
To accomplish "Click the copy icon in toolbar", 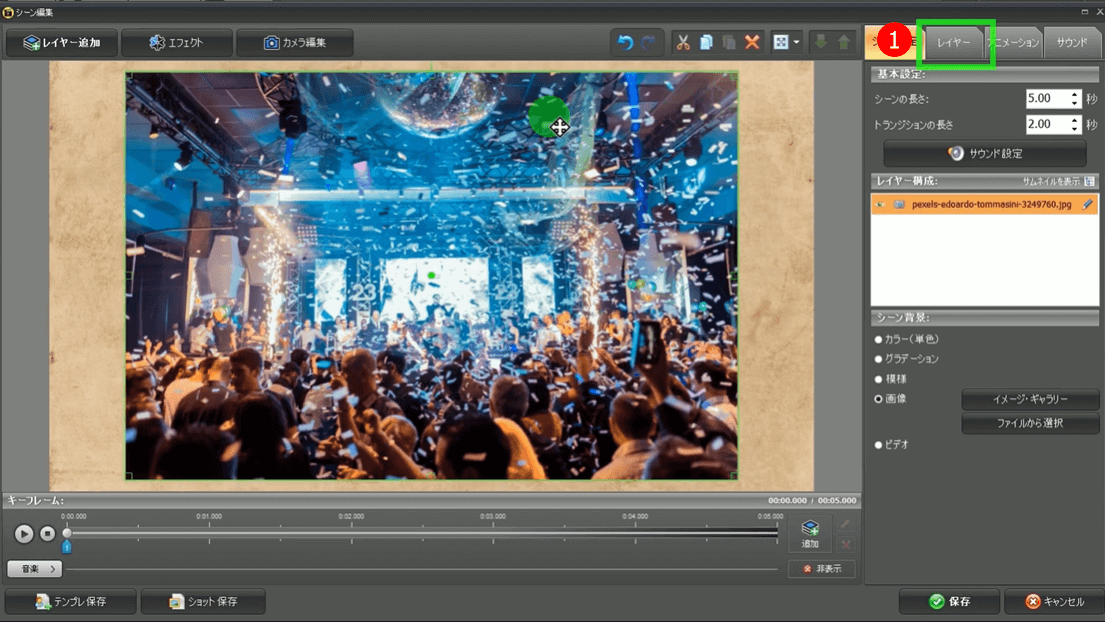I will point(706,43).
